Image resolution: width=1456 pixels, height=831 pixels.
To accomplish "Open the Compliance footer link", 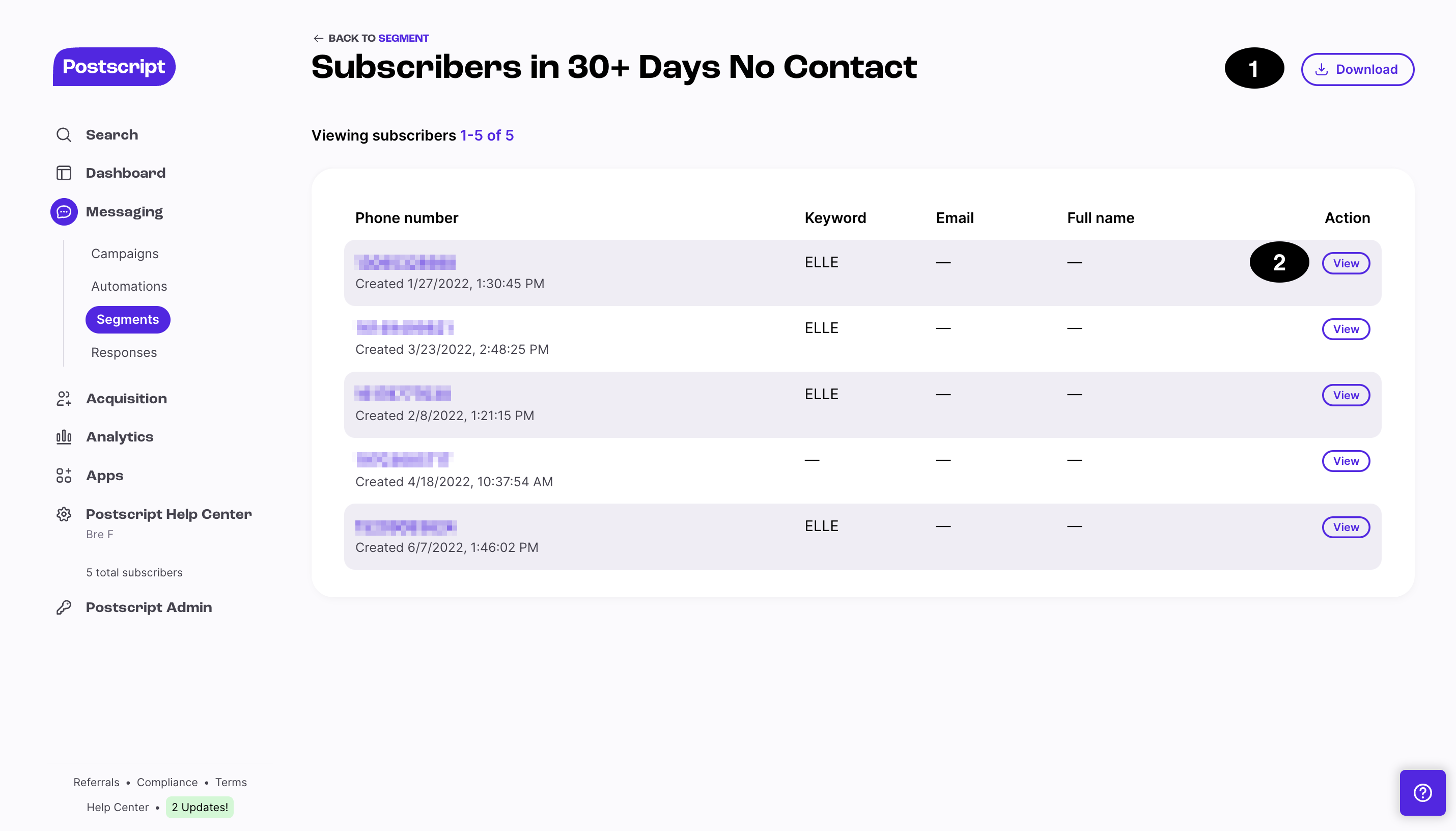I will [167, 782].
